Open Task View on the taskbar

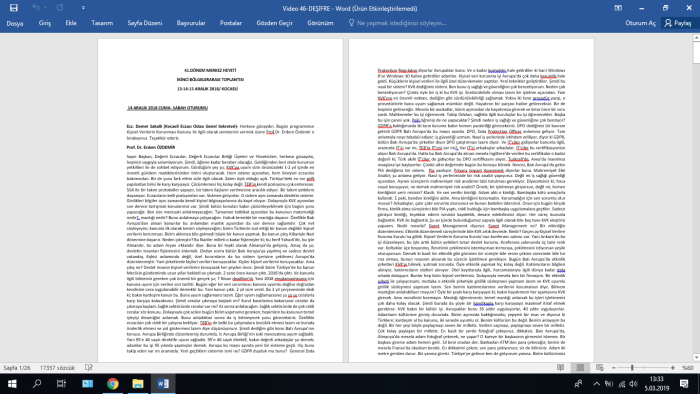(62, 384)
